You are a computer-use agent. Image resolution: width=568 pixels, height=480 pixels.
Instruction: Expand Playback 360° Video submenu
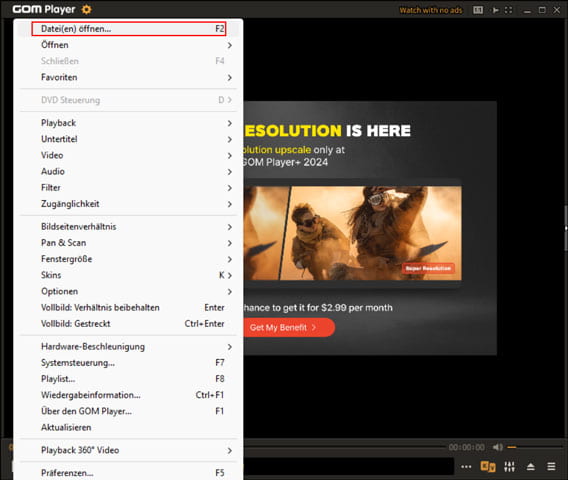pyautogui.click(x=129, y=450)
